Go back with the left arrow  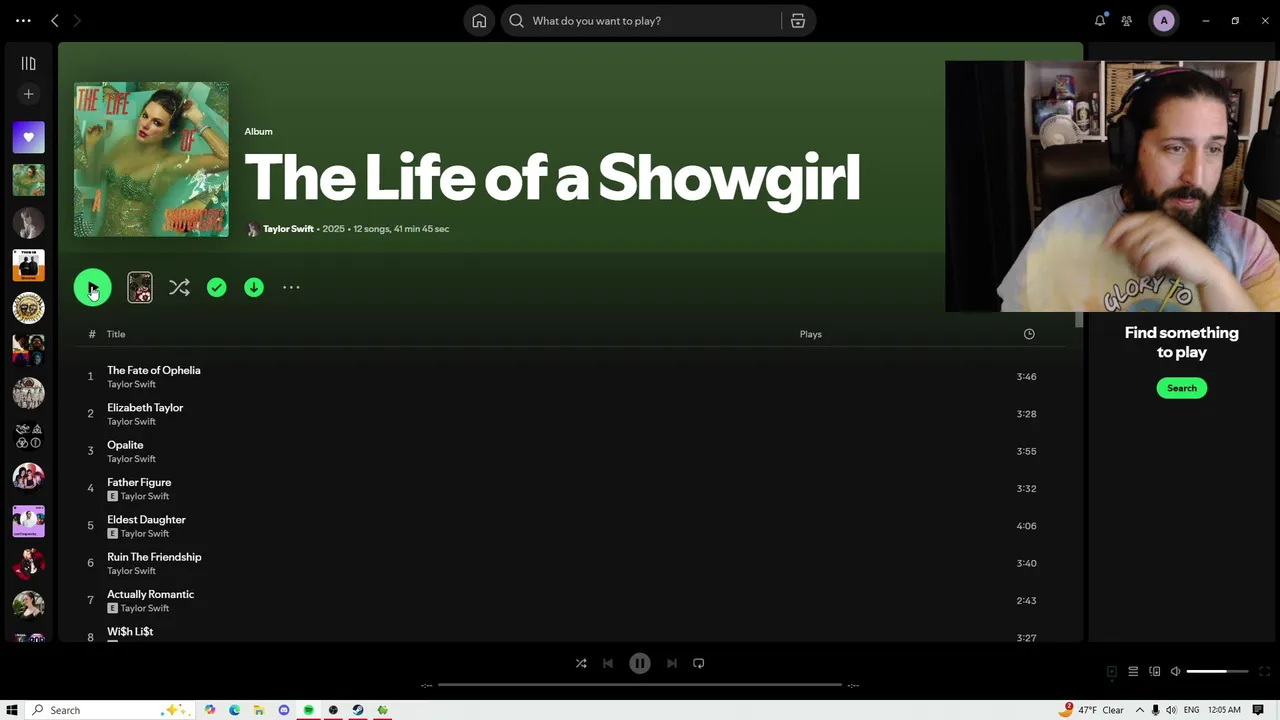(55, 20)
